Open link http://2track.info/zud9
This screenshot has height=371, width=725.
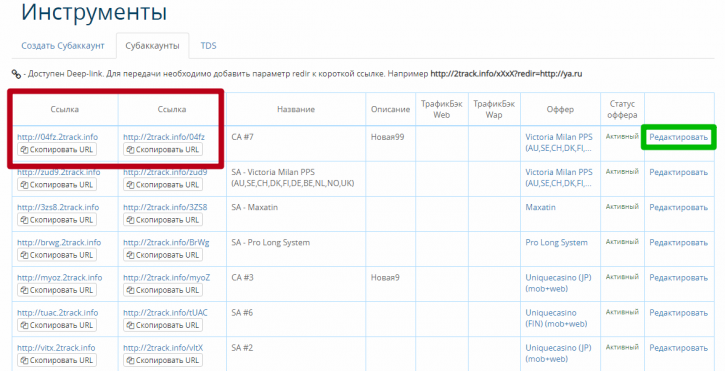click(165, 172)
